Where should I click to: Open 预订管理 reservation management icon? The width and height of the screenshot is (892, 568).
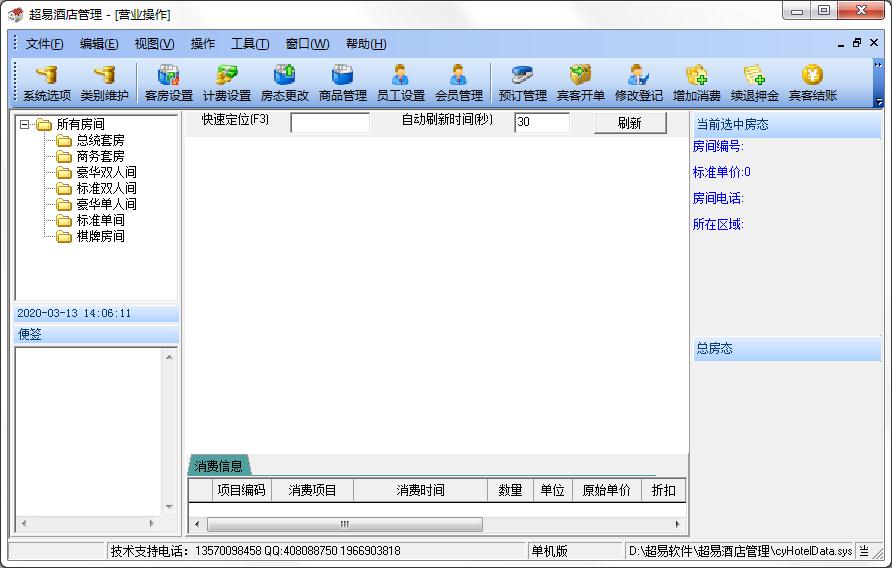click(522, 83)
